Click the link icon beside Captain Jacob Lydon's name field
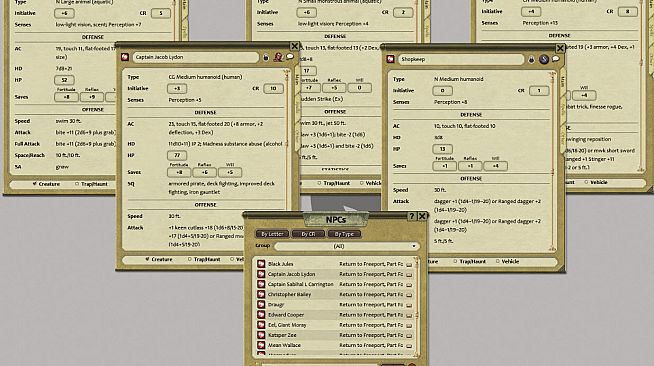The height and width of the screenshot is (366, 654). pos(125,57)
